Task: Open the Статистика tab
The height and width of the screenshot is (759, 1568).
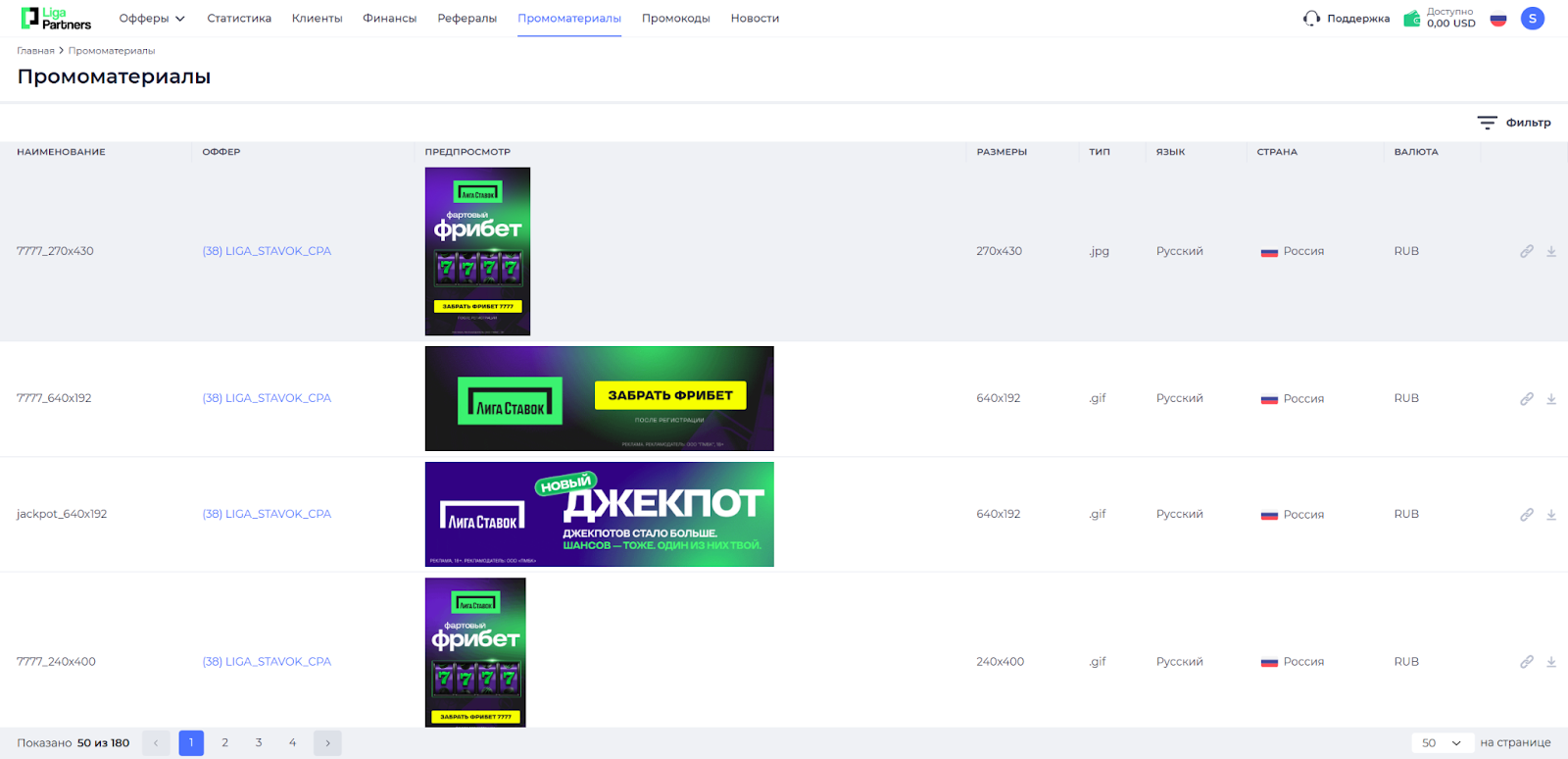Action: 239,19
